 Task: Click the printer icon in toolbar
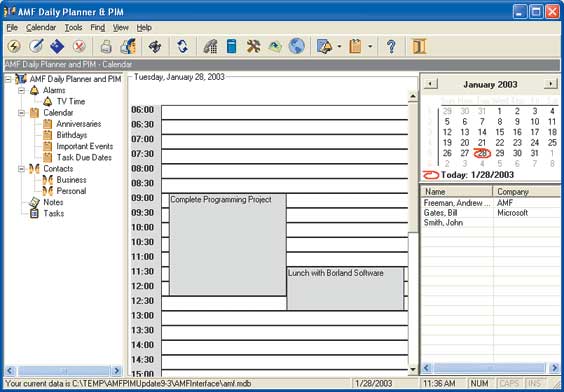106,46
